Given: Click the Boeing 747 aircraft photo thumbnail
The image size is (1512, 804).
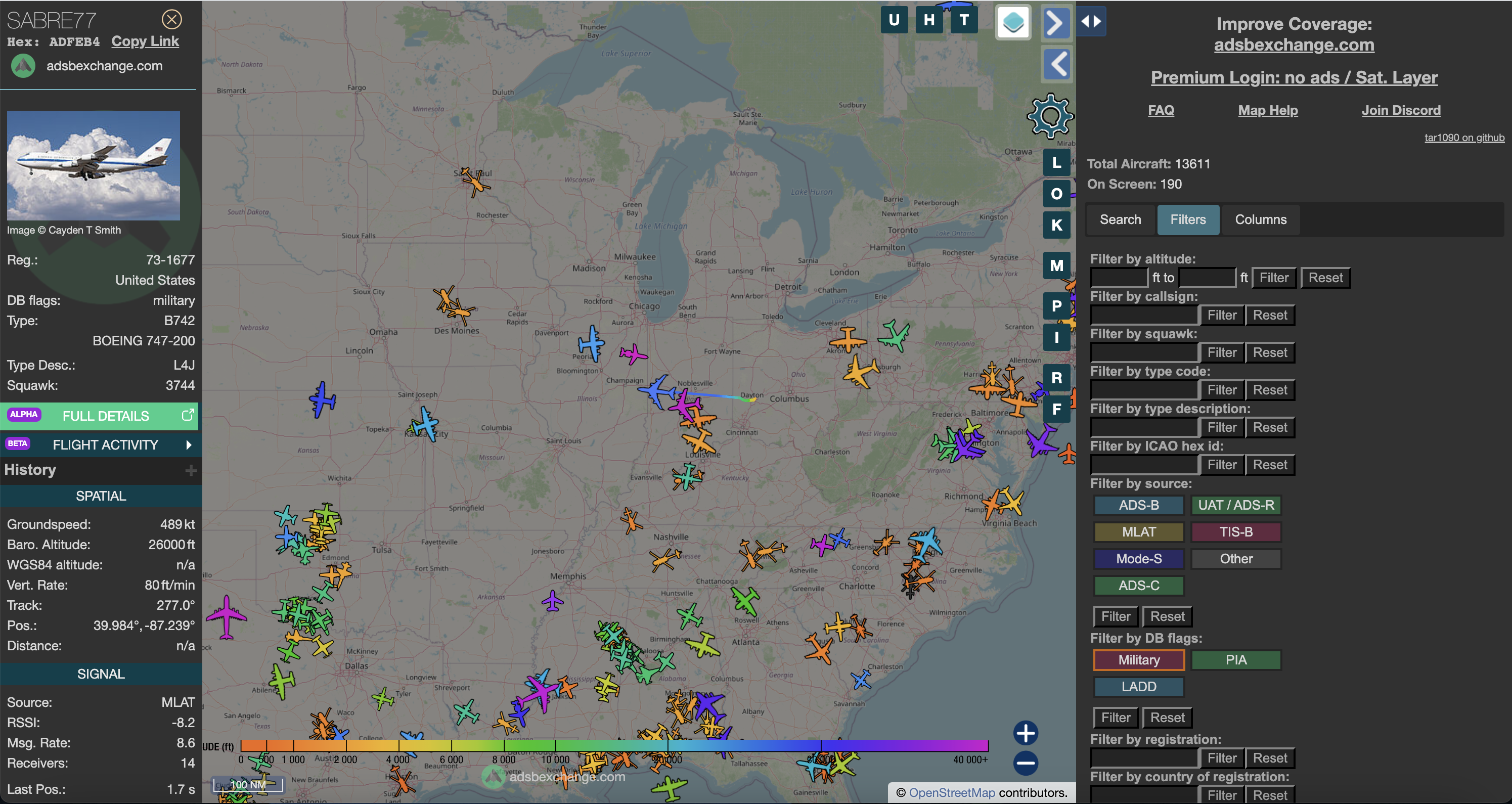Looking at the screenshot, I should pyautogui.click(x=94, y=165).
